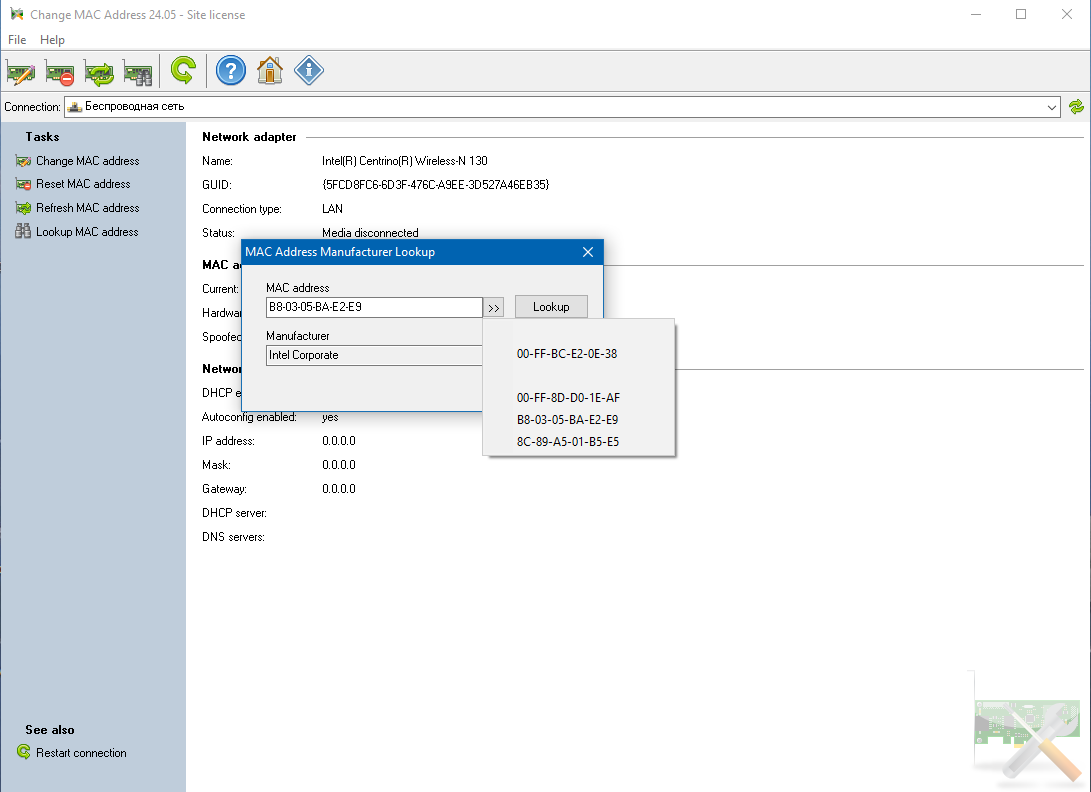
Task: Click Reset MAC address in Tasks panel
Action: click(x=83, y=184)
